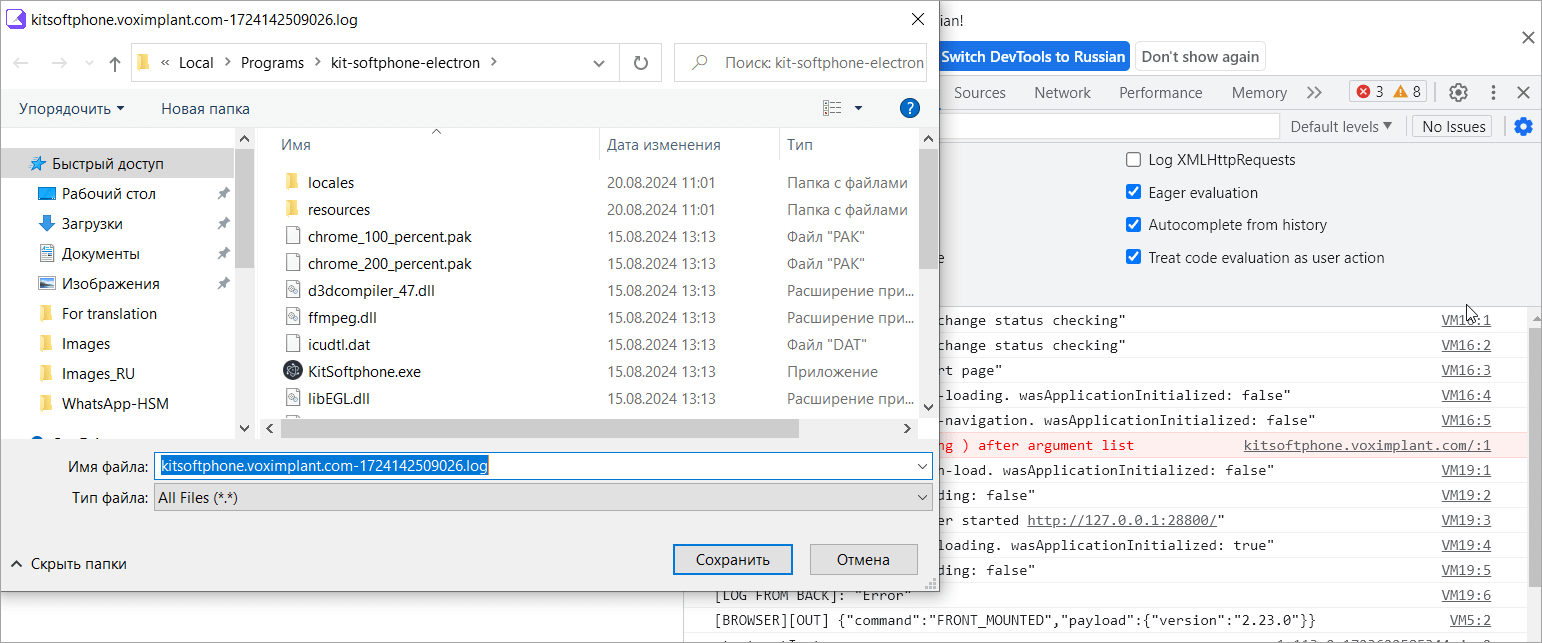
Task: Click Отмена to cancel saving
Action: point(863,560)
